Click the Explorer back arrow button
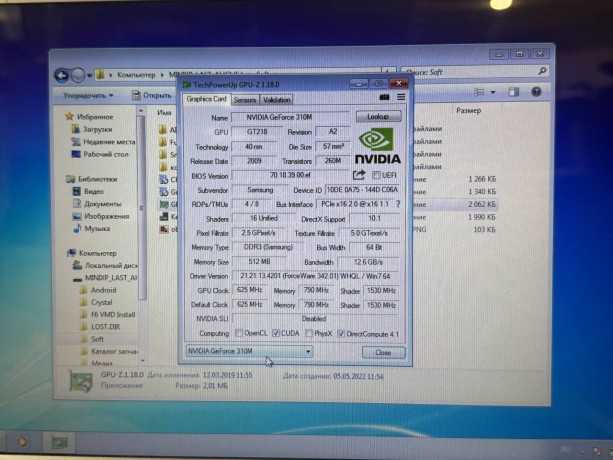This screenshot has width=613, height=460. coord(62,75)
